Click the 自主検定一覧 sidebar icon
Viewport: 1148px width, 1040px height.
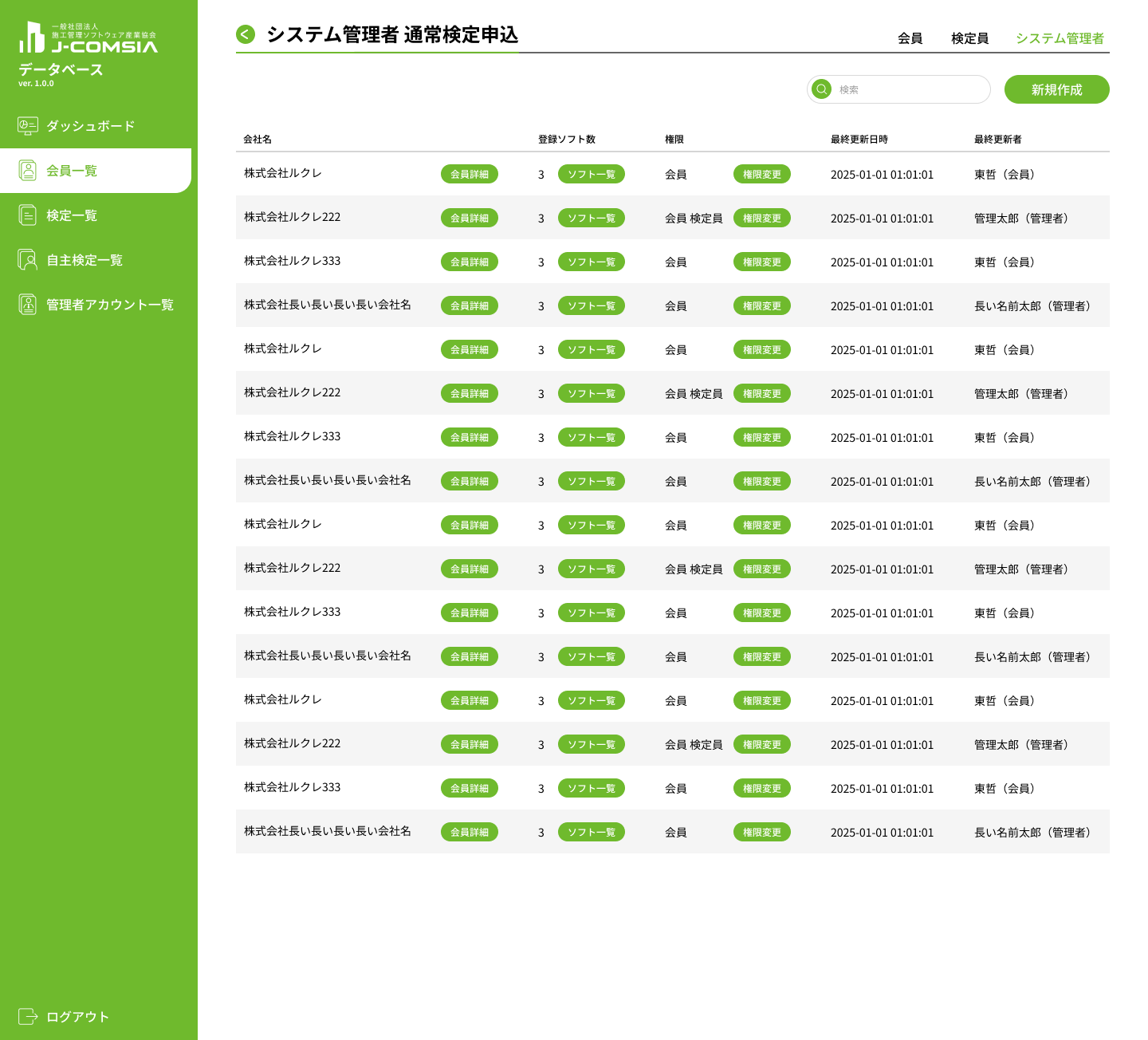click(x=28, y=260)
